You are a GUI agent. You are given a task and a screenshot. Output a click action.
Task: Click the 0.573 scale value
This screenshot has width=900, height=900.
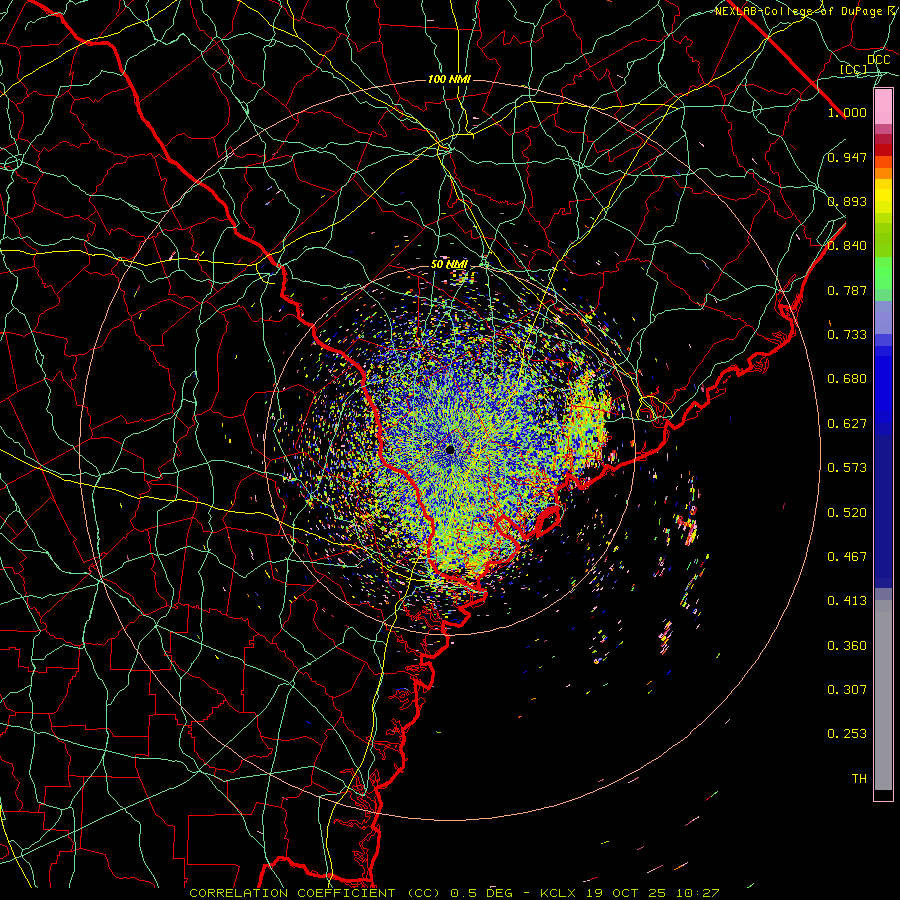[847, 468]
